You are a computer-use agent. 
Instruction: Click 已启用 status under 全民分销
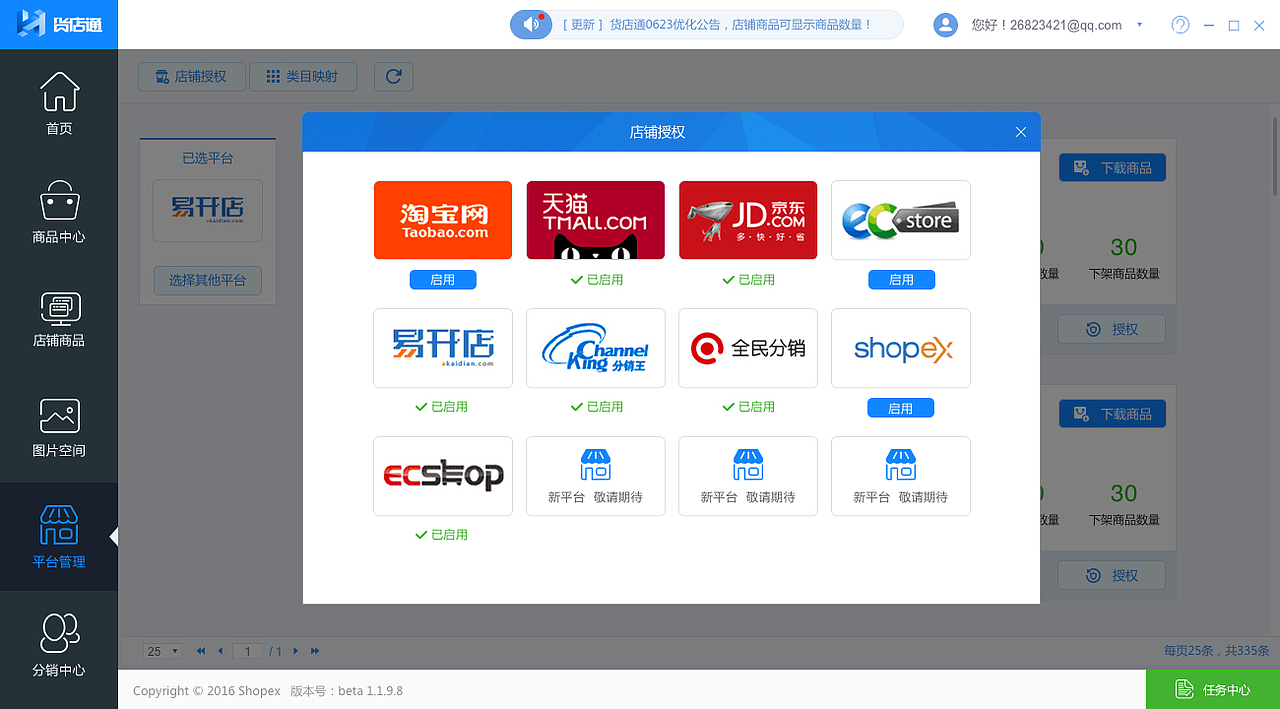pos(749,407)
